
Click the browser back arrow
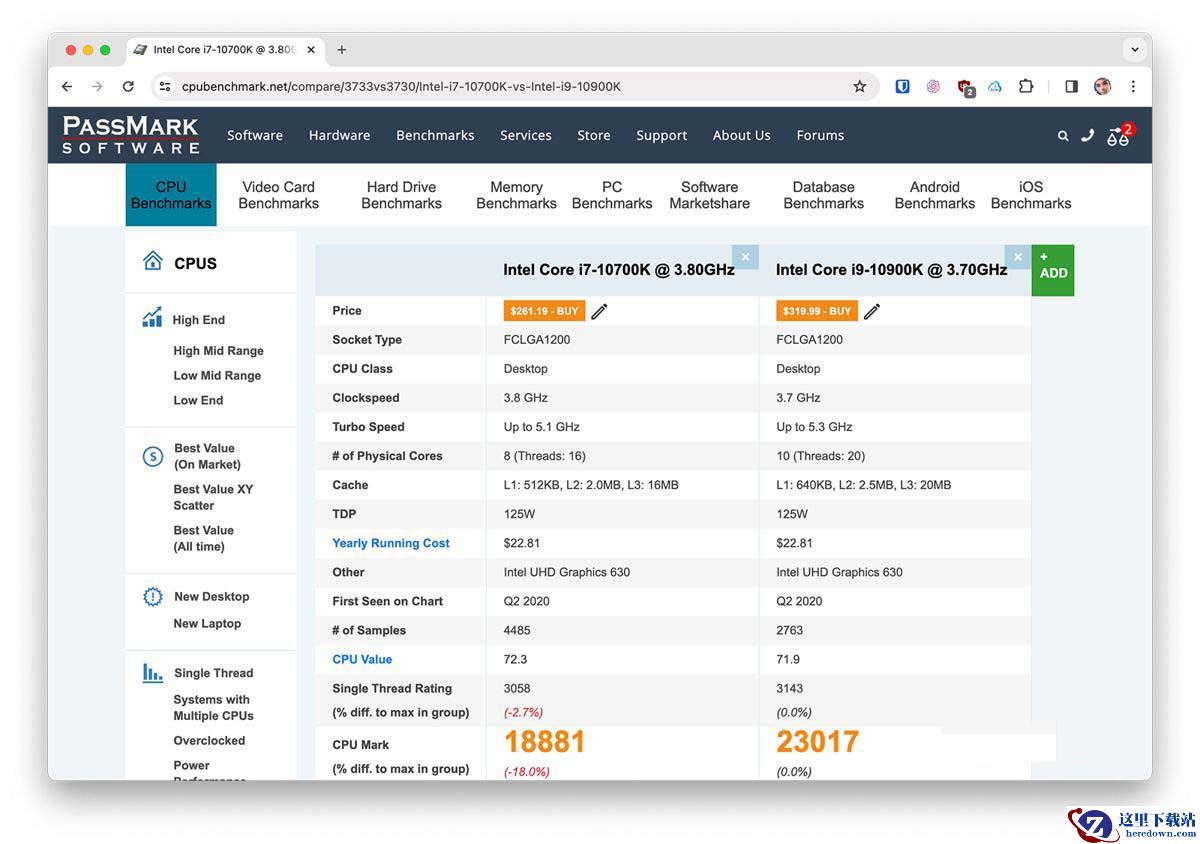point(67,87)
